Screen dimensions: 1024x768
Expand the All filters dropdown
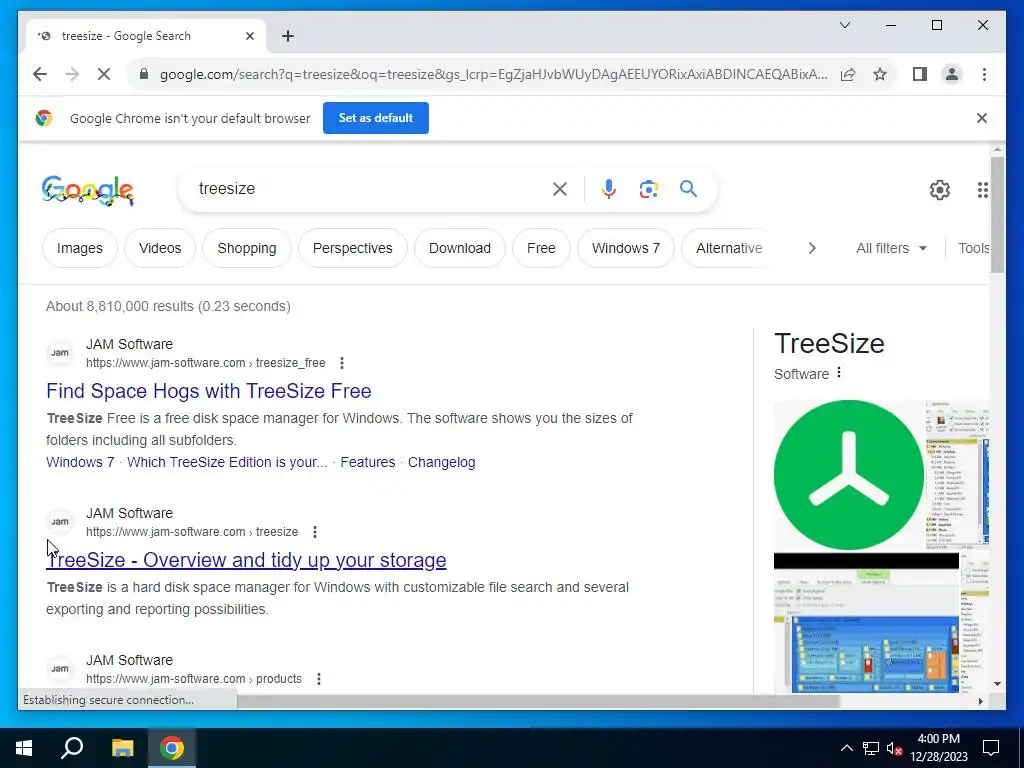tap(891, 248)
